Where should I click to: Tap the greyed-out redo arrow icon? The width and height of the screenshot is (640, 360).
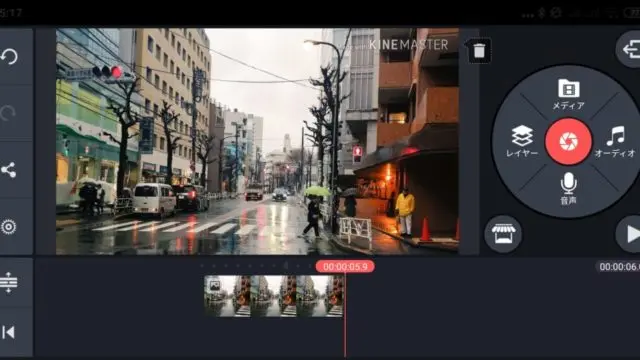(x=8, y=113)
